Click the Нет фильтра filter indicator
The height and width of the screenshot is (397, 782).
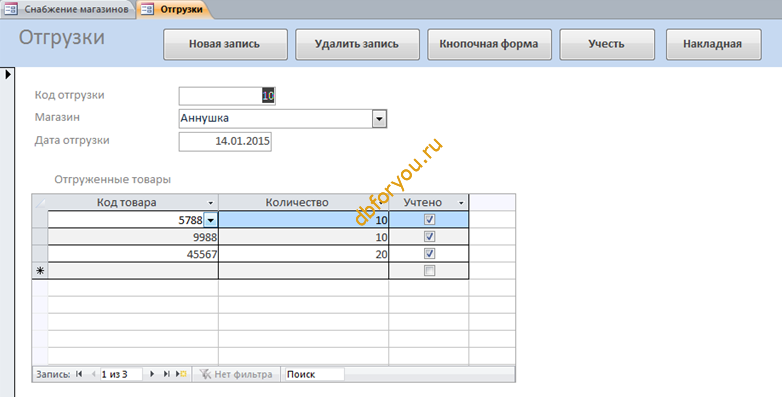click(236, 374)
